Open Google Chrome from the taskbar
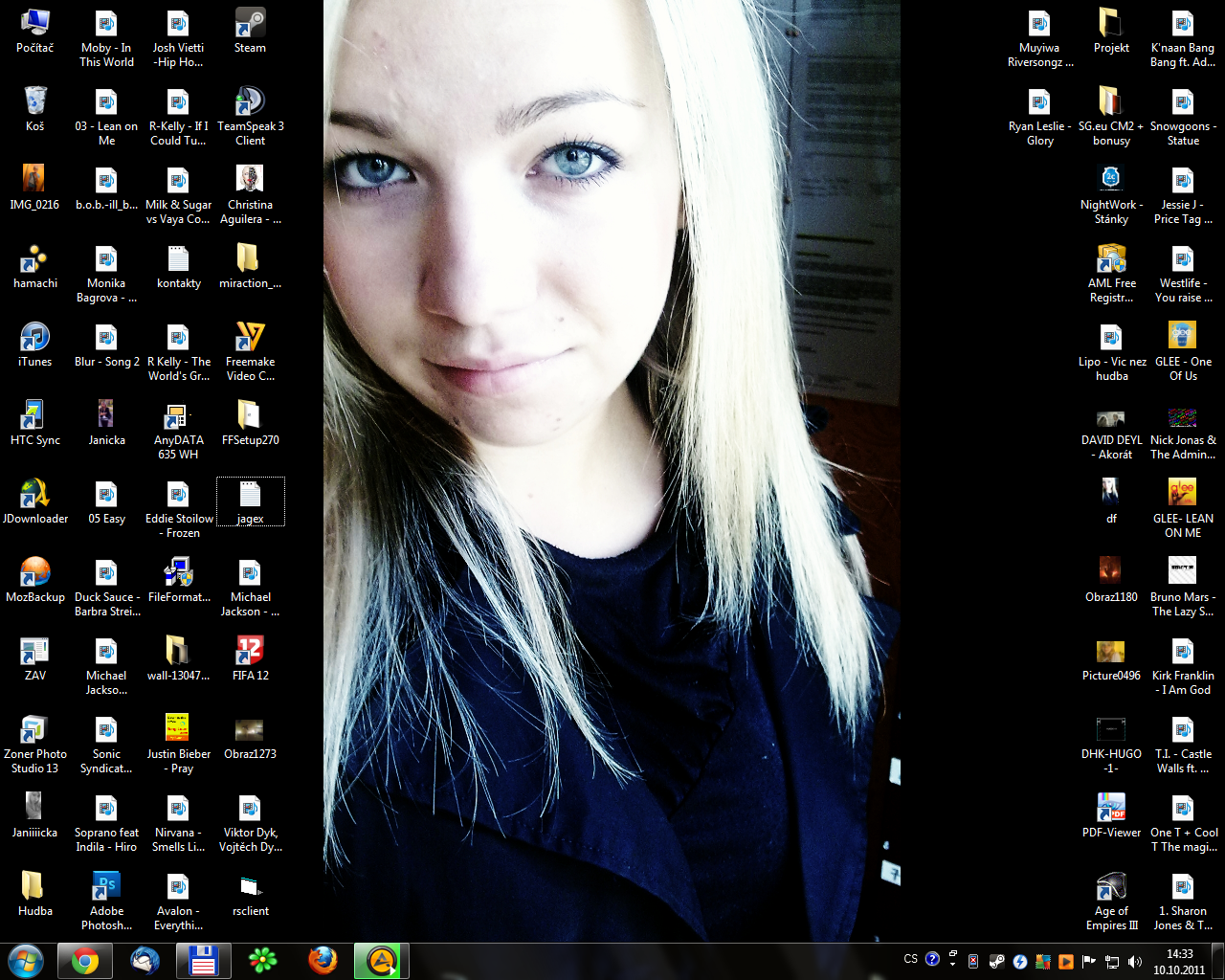Viewport: 1225px width, 980px height. click(x=85, y=961)
